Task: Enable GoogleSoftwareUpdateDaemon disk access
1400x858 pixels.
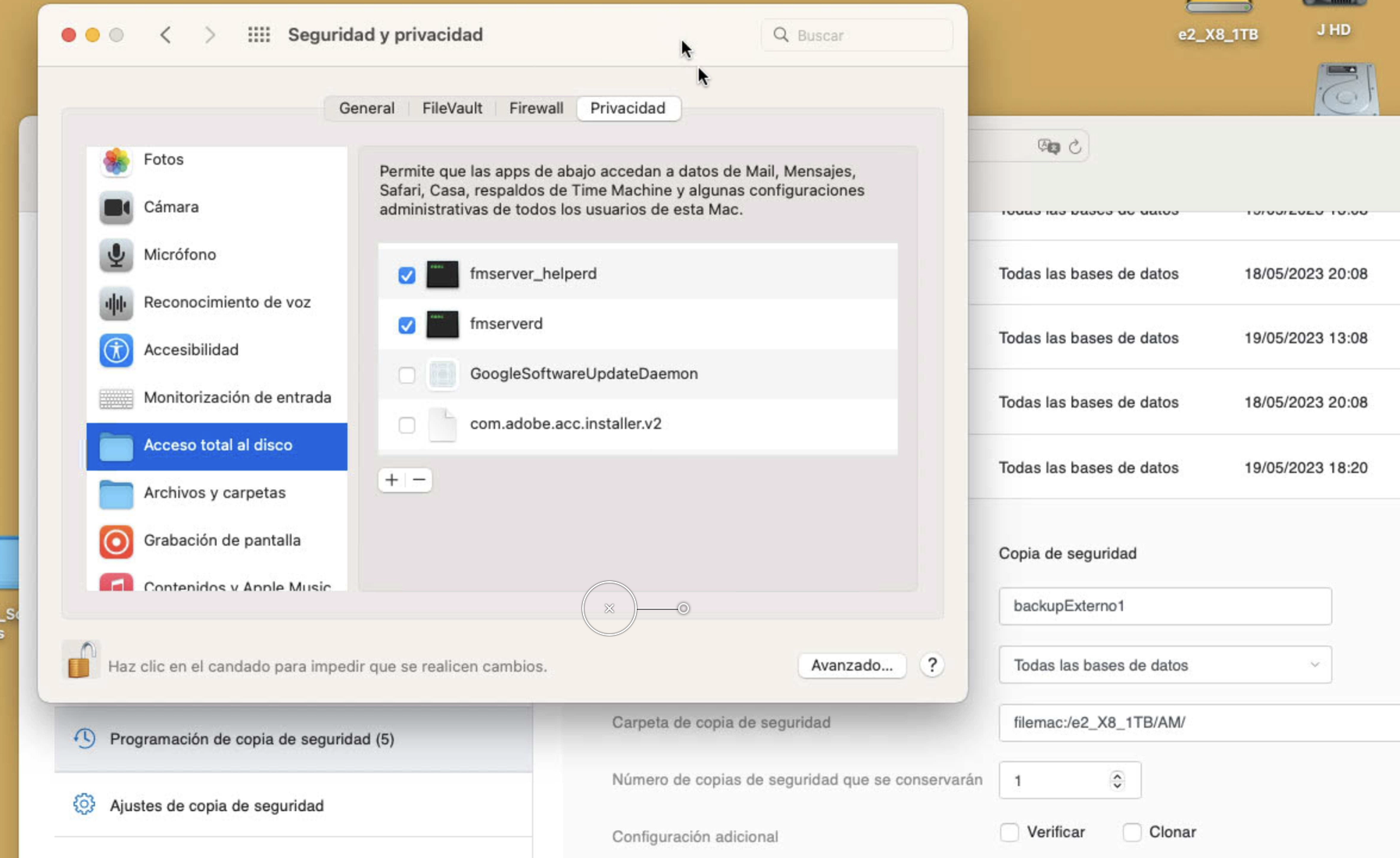Action: point(406,375)
